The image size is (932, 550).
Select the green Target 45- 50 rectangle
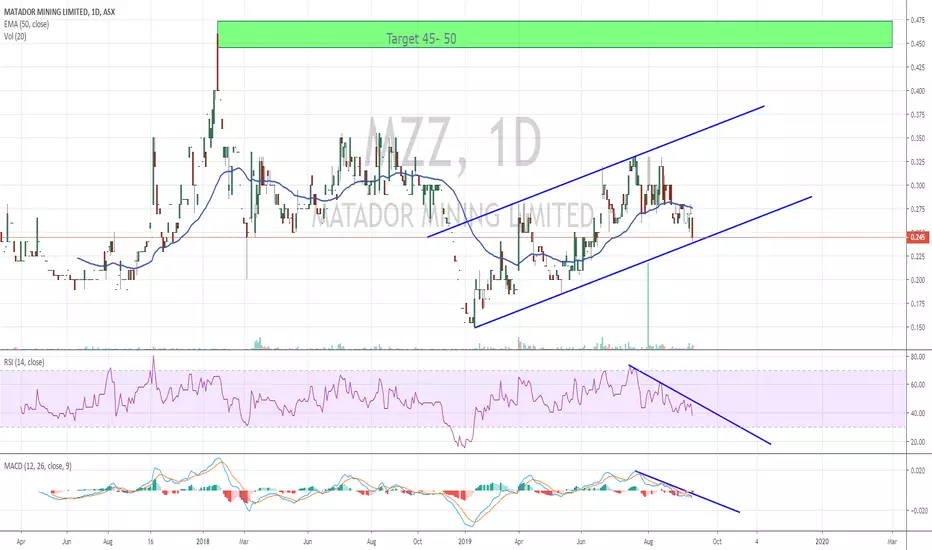click(555, 34)
